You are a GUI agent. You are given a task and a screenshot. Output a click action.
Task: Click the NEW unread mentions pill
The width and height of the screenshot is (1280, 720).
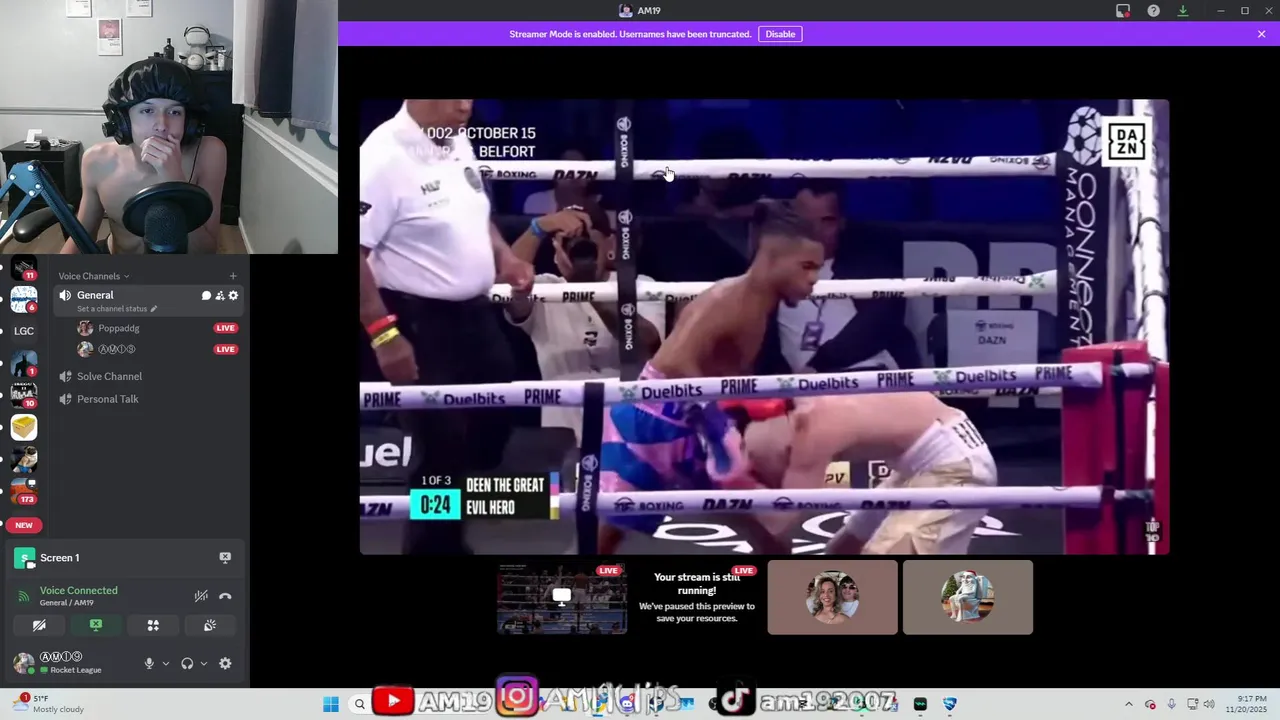[24, 525]
